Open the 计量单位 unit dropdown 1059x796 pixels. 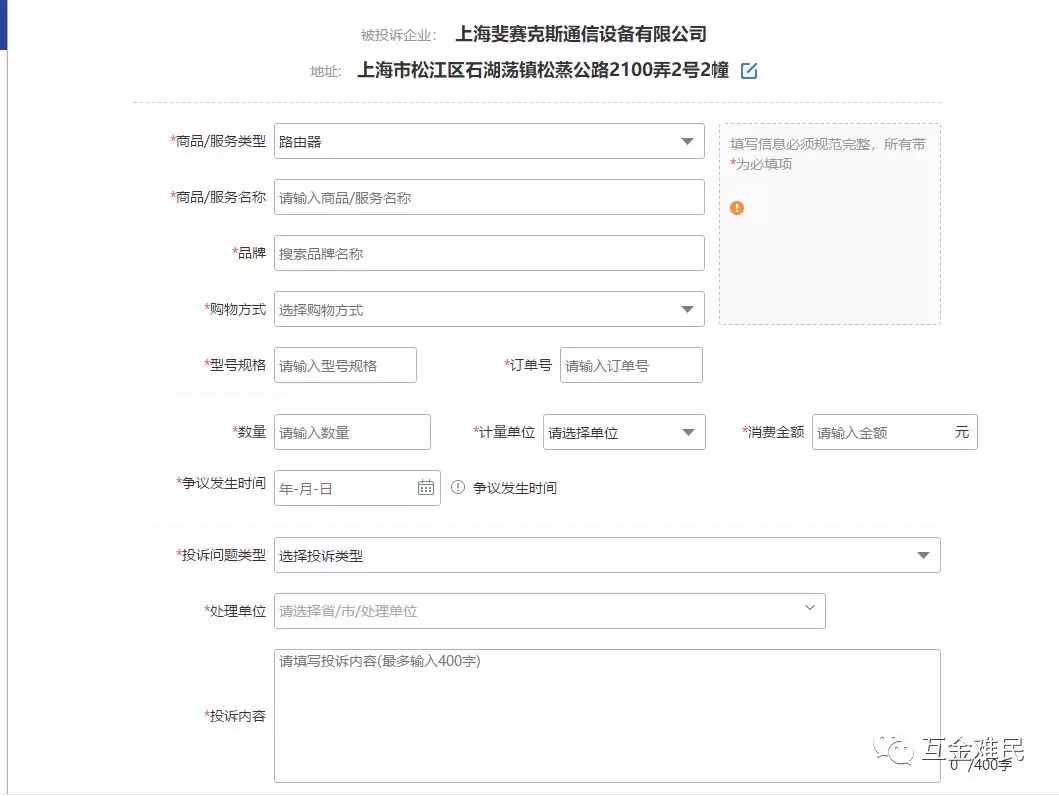(x=624, y=432)
